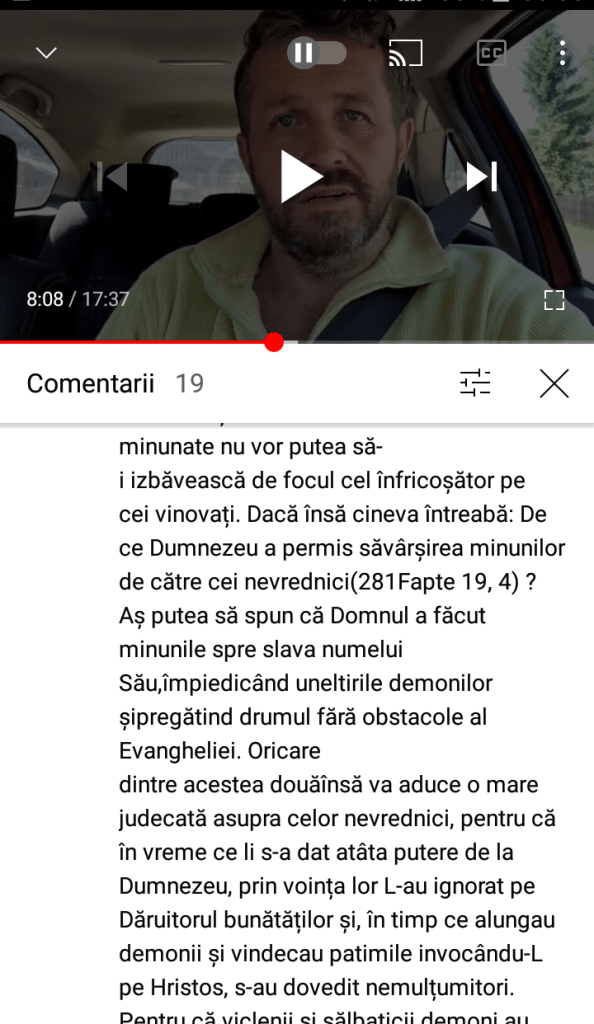
Task: Play the paused video
Action: 301,176
